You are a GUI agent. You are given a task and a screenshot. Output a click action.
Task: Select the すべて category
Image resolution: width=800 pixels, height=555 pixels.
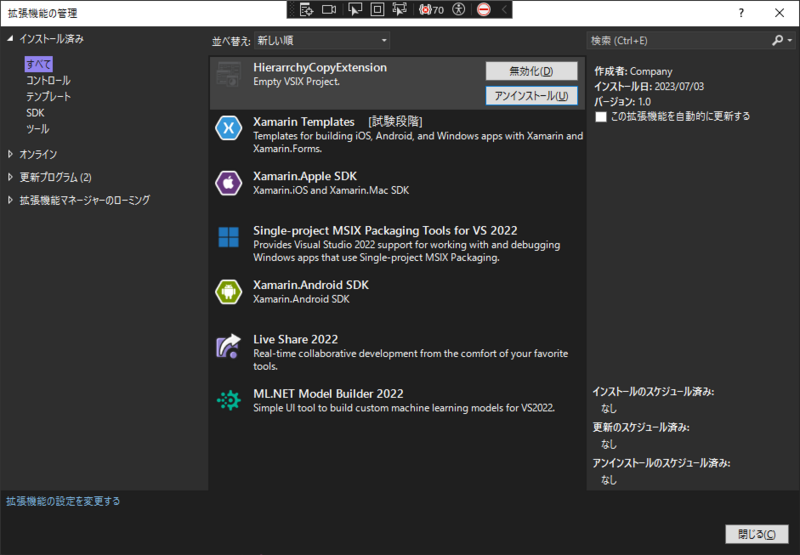coord(38,64)
